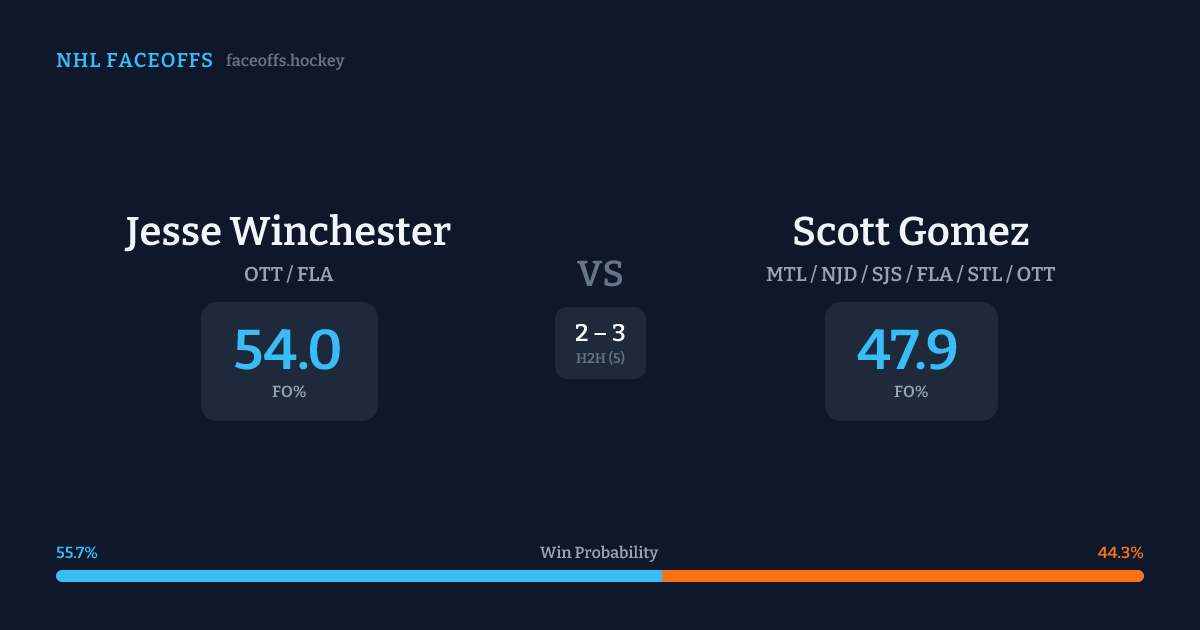
Task: Click the FO% label under 47.9
Action: pos(910,392)
